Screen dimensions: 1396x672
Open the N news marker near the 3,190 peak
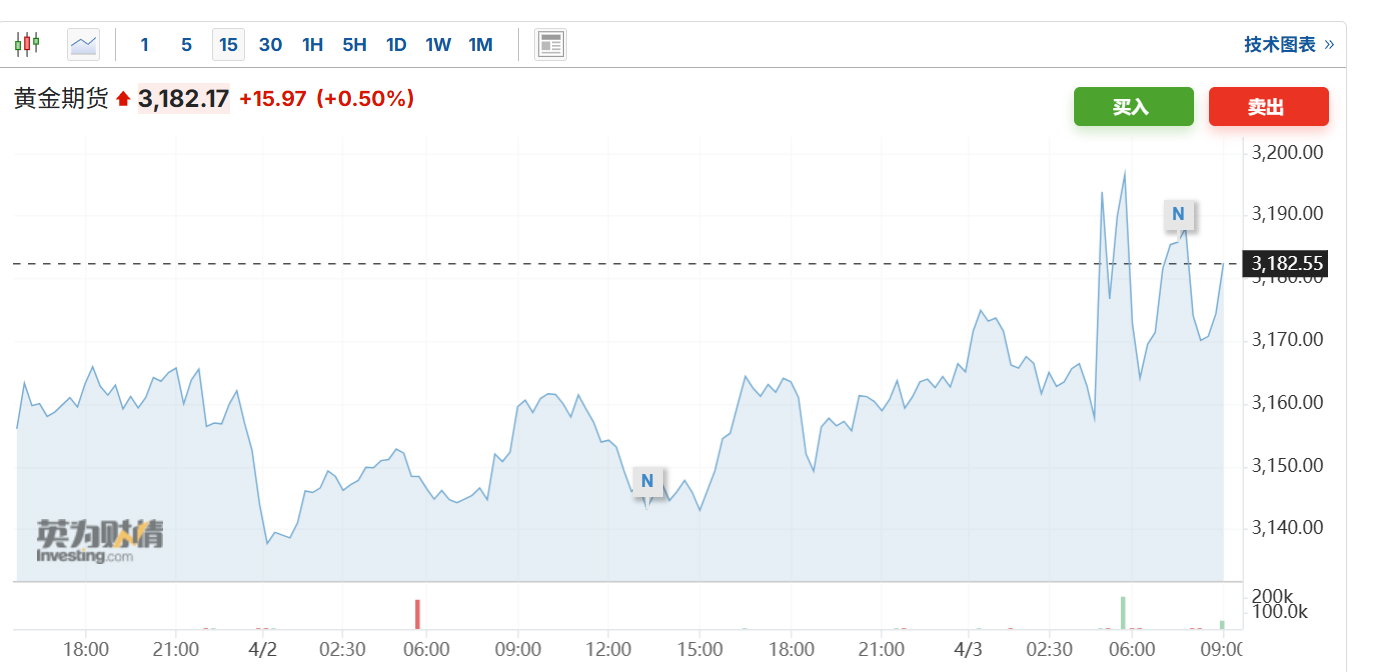pyautogui.click(x=1178, y=213)
